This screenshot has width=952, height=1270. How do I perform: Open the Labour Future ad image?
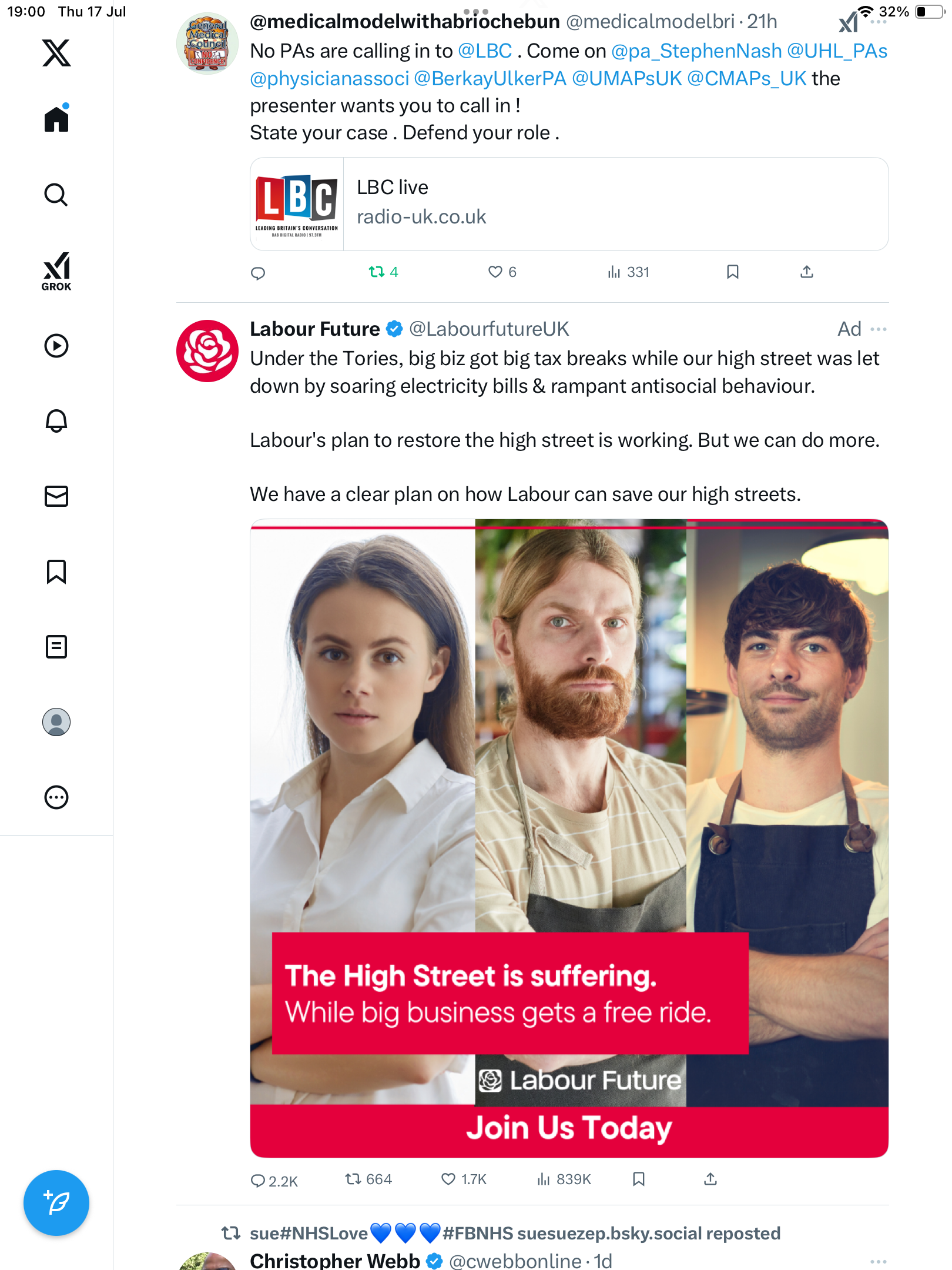[569, 838]
